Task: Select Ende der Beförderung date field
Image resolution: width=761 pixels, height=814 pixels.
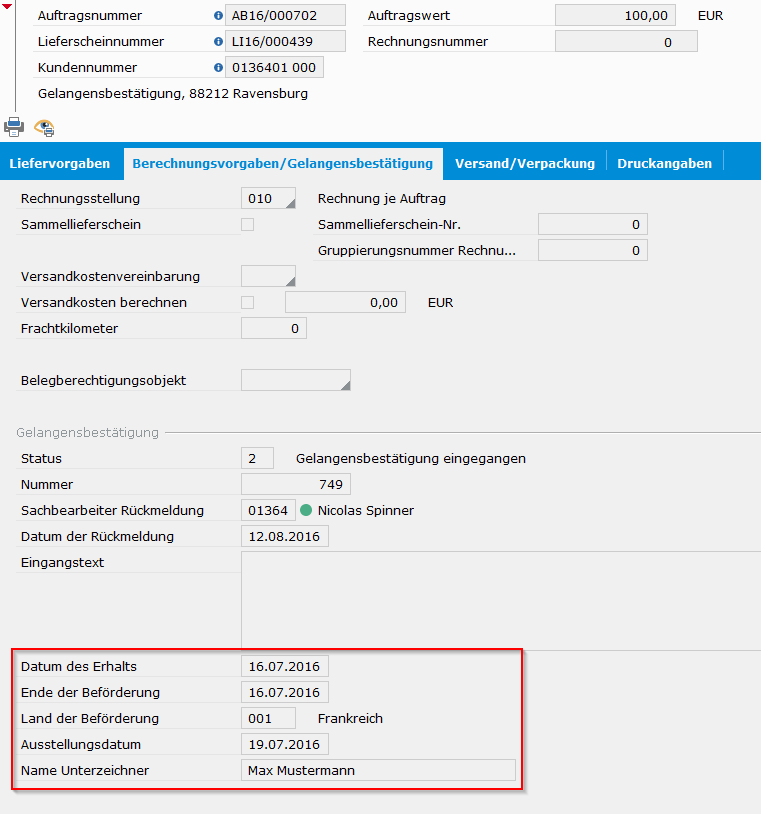Action: (x=284, y=692)
